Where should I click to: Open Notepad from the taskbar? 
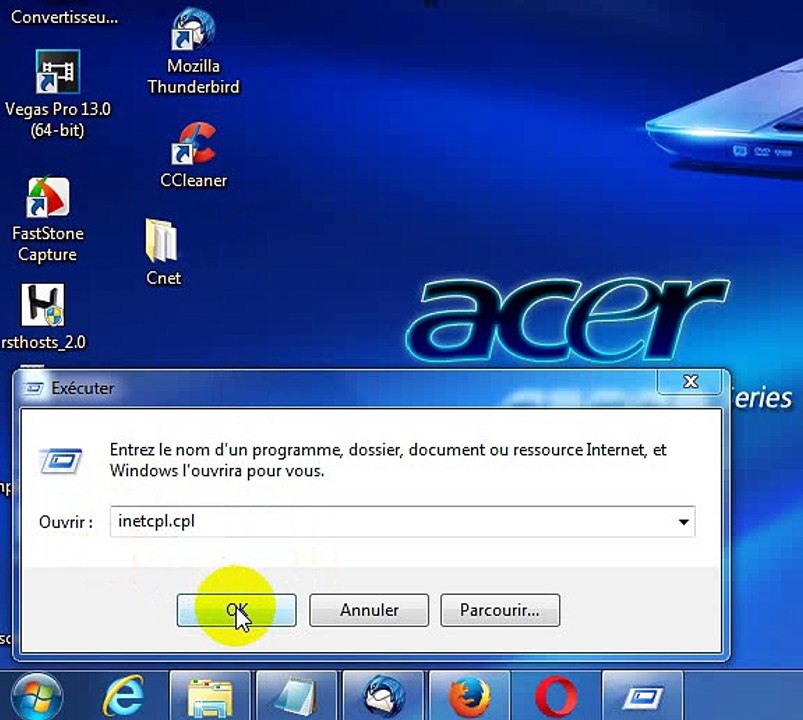pos(296,695)
